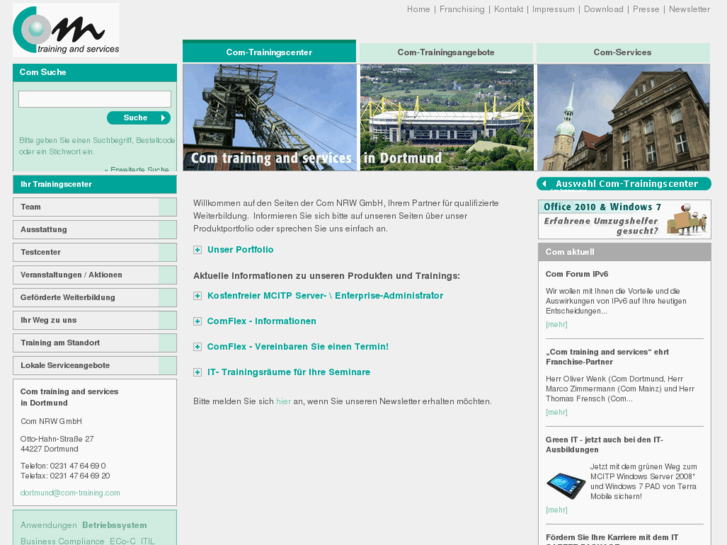Open the Team menu item
The width and height of the screenshot is (727, 545).
95,207
